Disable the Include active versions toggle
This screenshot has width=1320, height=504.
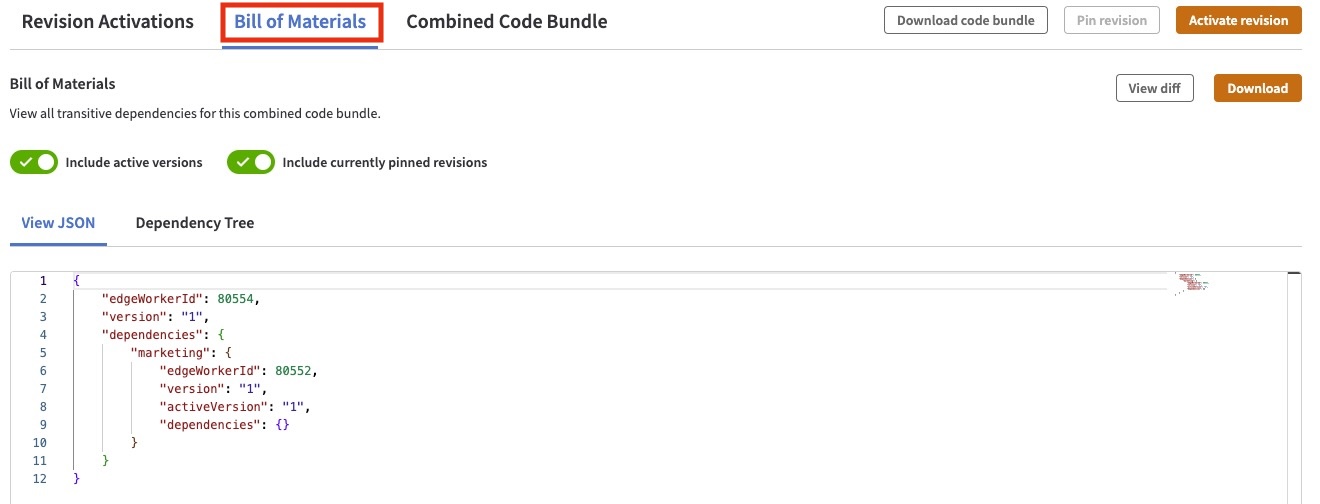point(35,162)
